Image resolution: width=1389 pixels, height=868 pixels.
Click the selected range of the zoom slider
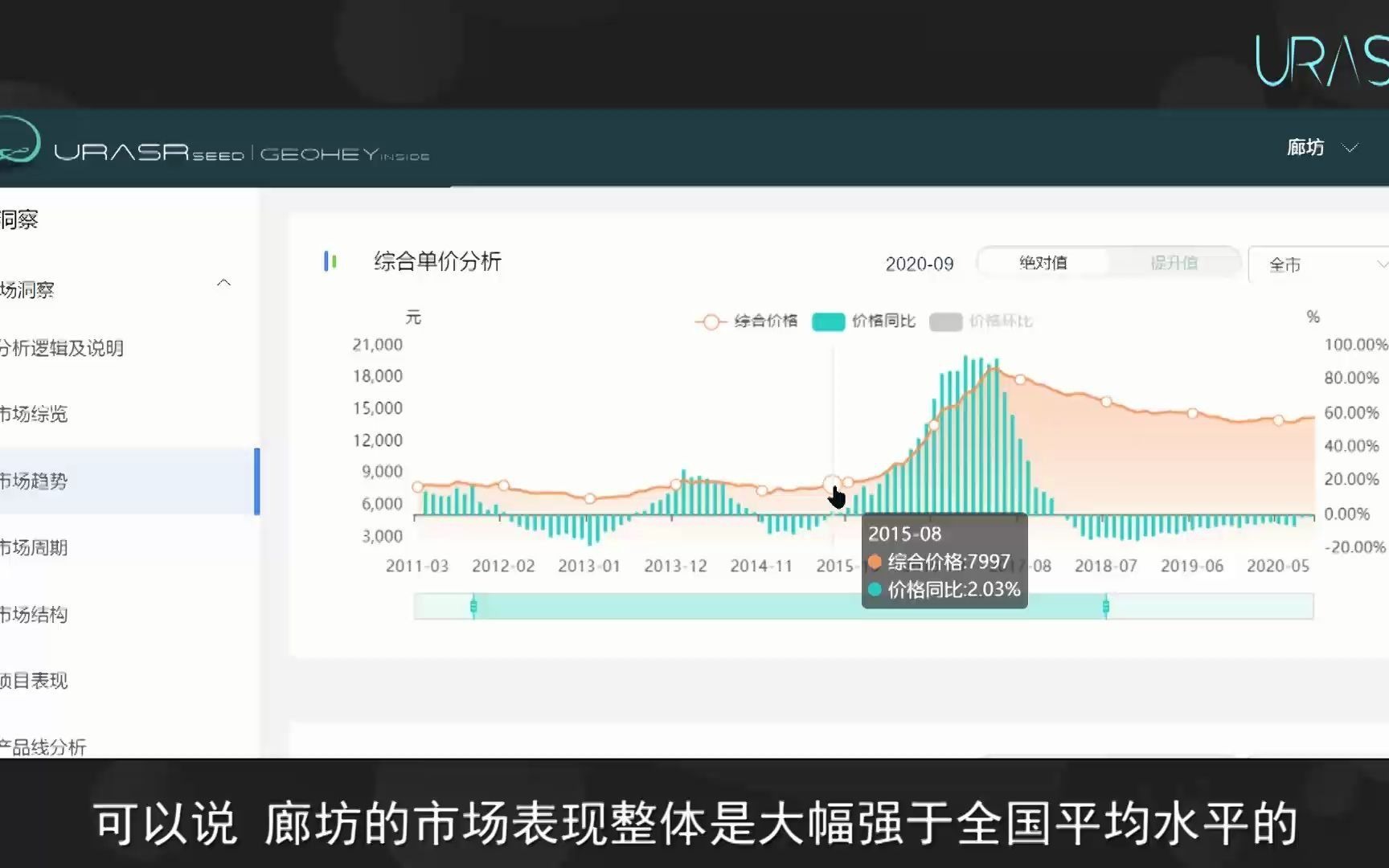pos(789,606)
